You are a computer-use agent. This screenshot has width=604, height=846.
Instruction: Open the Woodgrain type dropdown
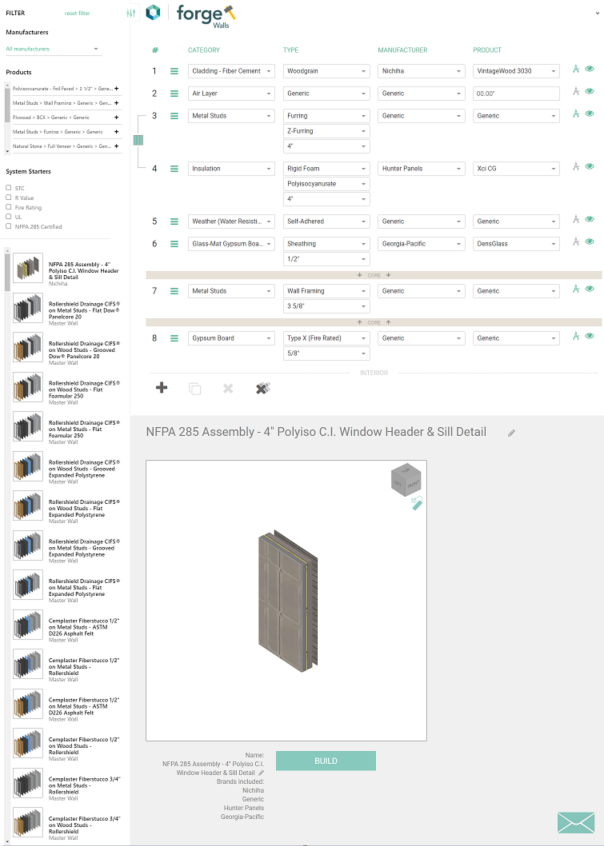click(326, 71)
